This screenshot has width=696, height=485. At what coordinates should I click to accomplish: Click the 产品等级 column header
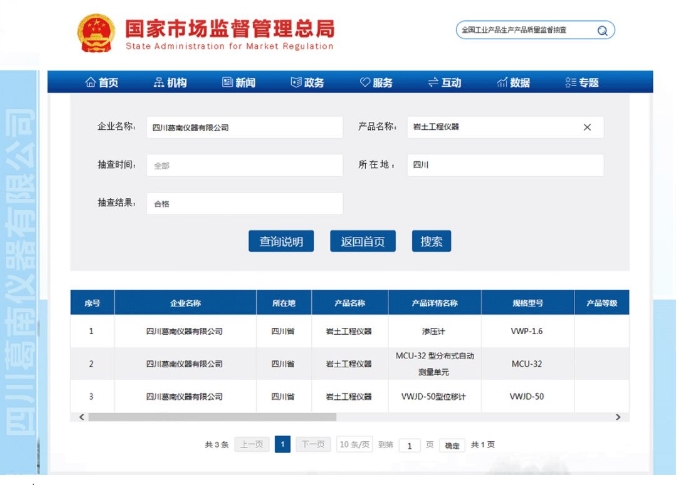602,303
